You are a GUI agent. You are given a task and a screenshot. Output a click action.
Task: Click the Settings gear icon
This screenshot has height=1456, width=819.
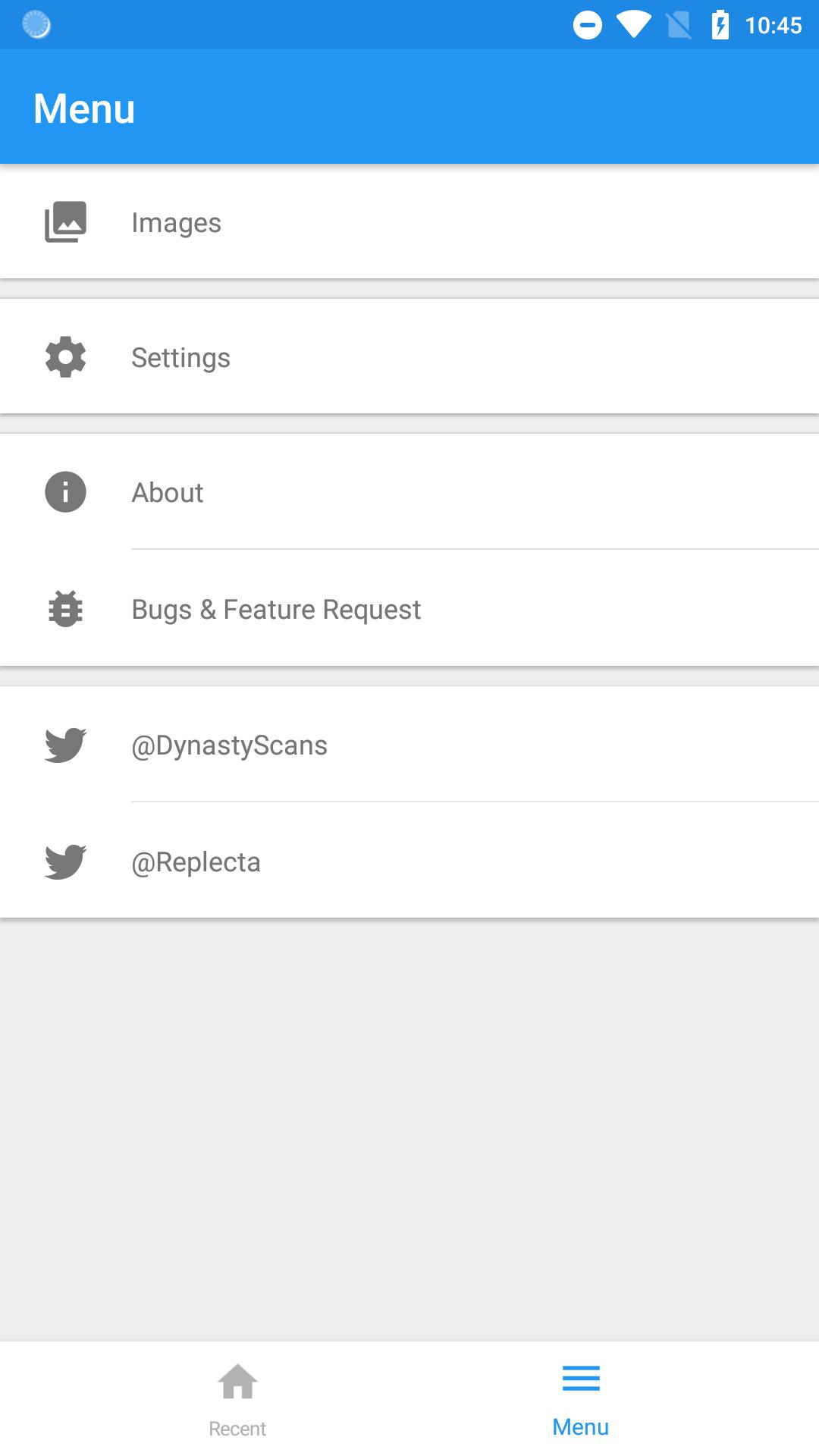[66, 357]
